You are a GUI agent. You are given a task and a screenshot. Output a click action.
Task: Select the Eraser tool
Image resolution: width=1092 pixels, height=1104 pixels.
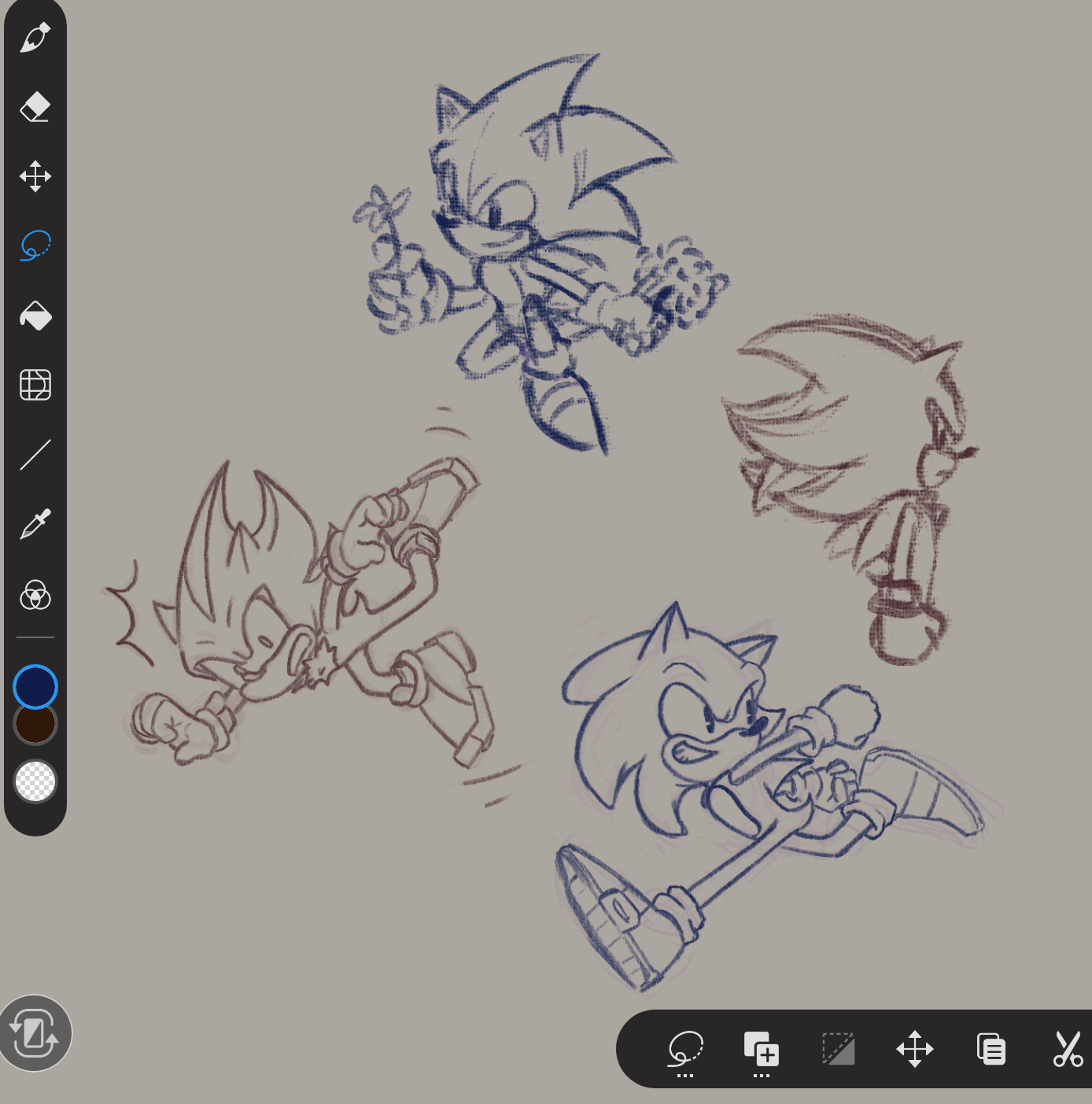[35, 107]
